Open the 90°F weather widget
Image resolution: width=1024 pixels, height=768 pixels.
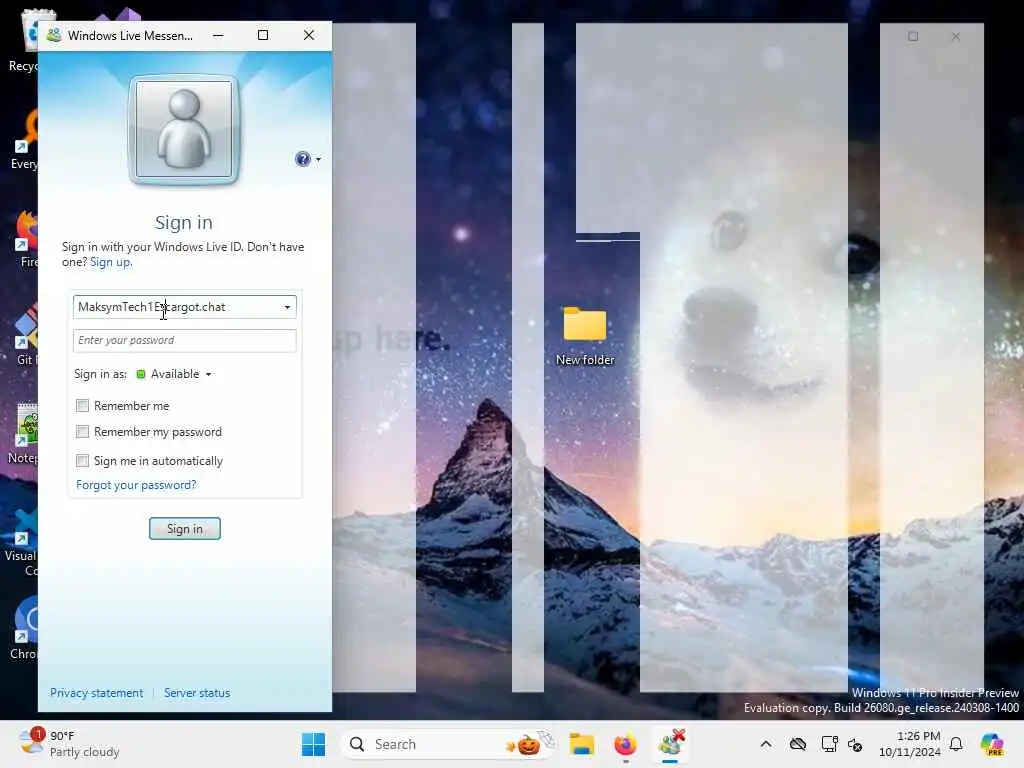click(x=69, y=744)
